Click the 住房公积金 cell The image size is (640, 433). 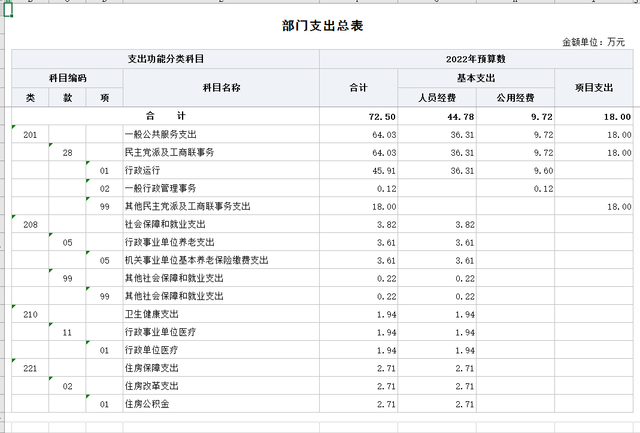pyautogui.click(x=148, y=404)
